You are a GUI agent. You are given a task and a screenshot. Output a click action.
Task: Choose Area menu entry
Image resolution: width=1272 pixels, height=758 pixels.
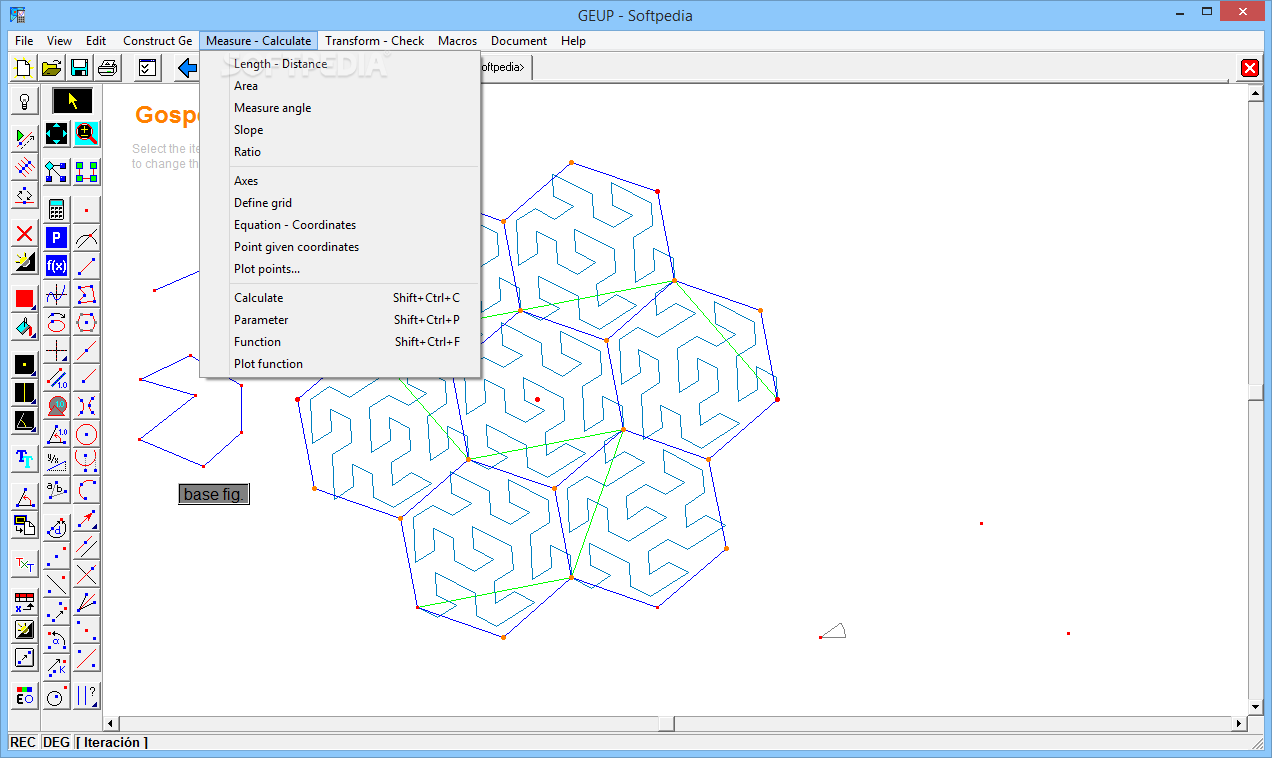[340, 86]
